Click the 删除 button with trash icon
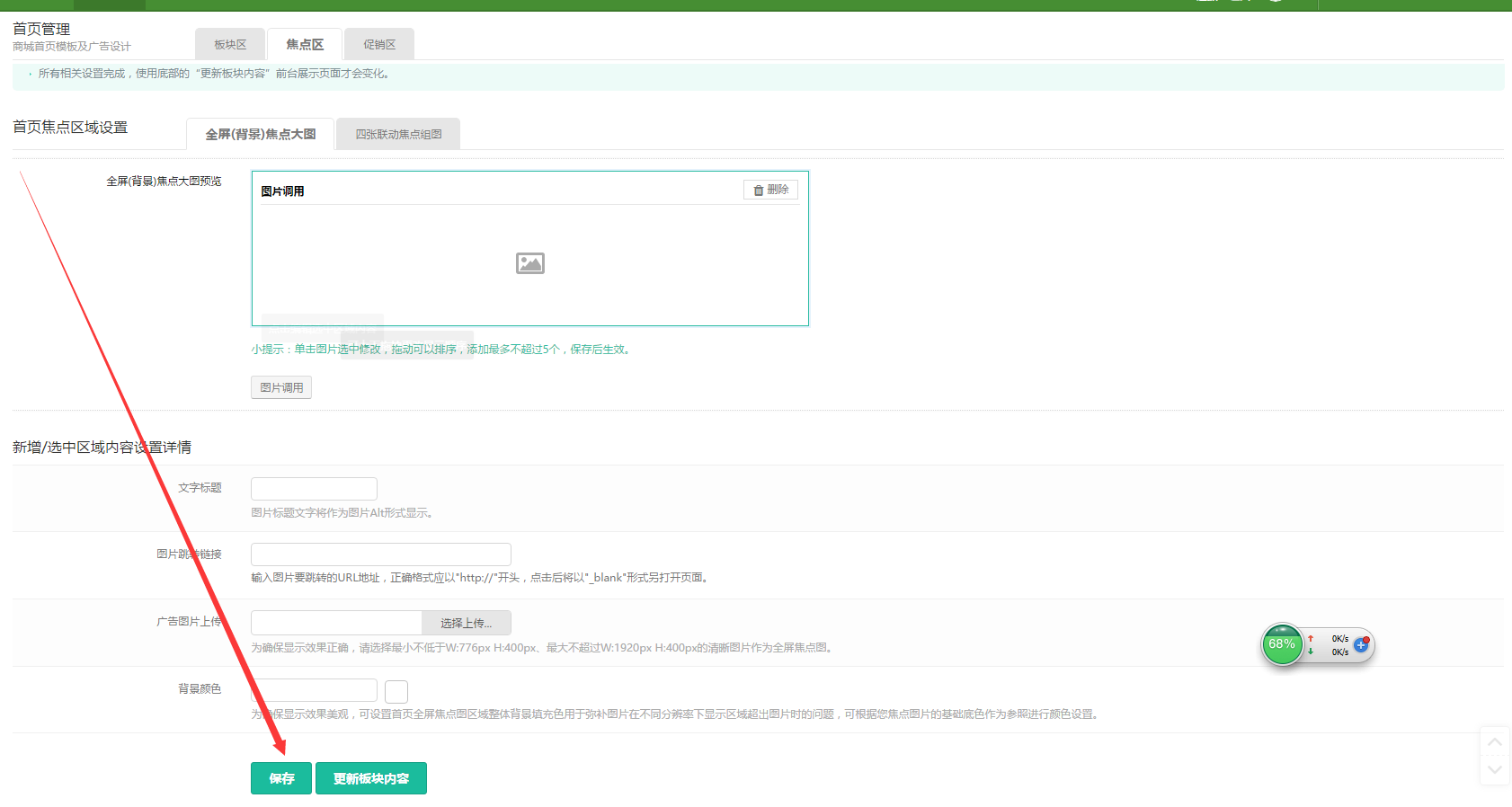Image resolution: width=1512 pixels, height=807 pixels. coord(770,190)
